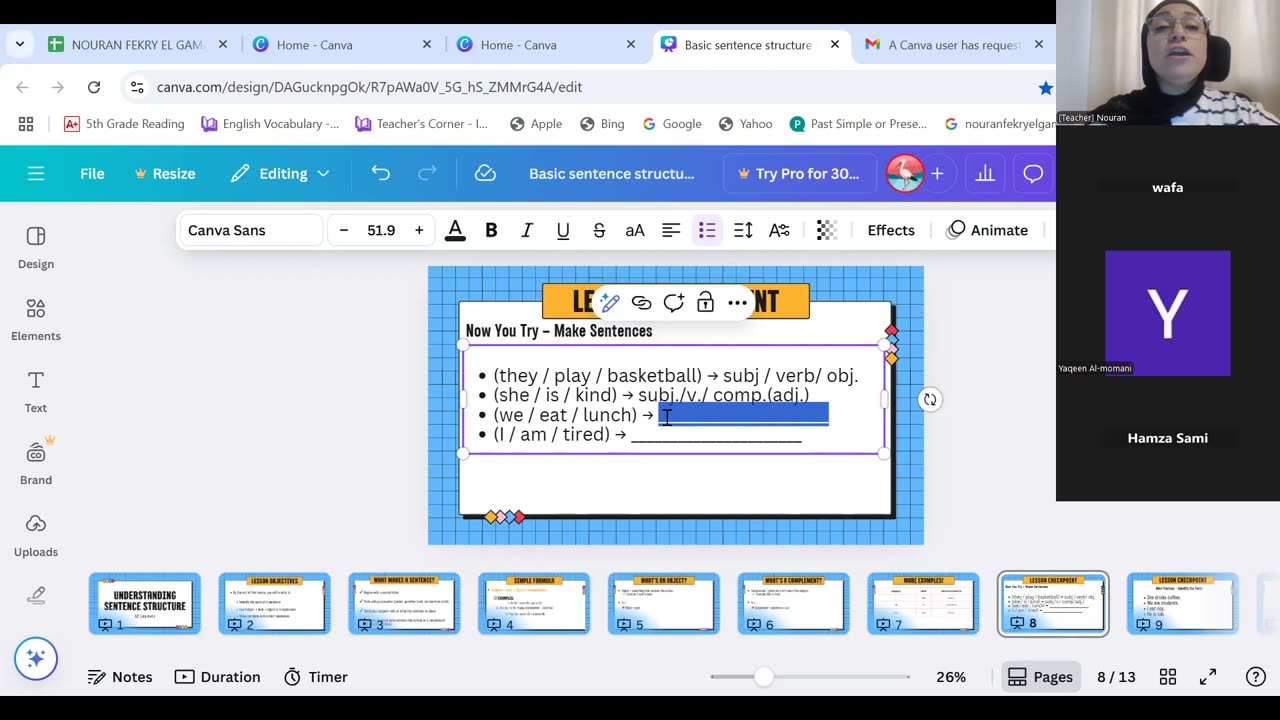Screen dimensions: 1280x720
Task: Open the help question mark icon
Action: (1256, 677)
